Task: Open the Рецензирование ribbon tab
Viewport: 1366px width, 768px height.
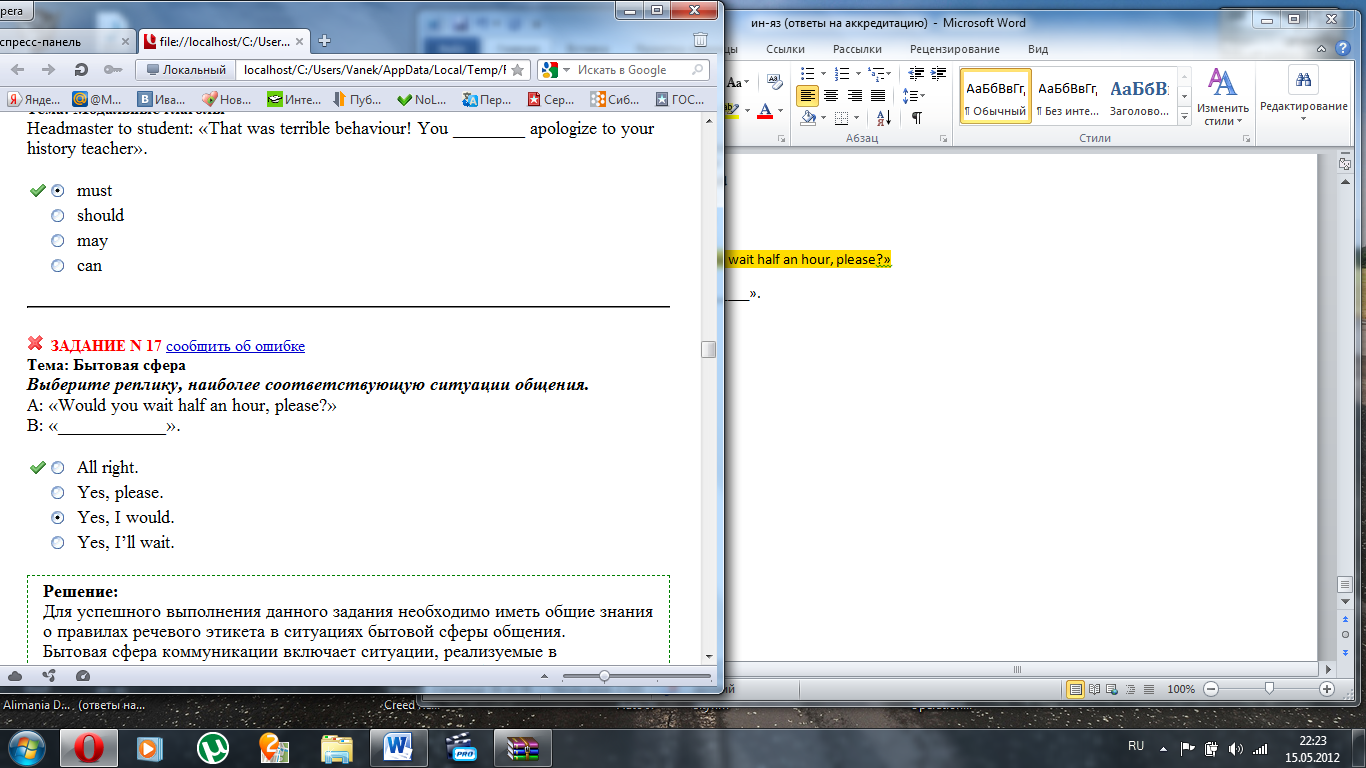Action: tap(954, 49)
